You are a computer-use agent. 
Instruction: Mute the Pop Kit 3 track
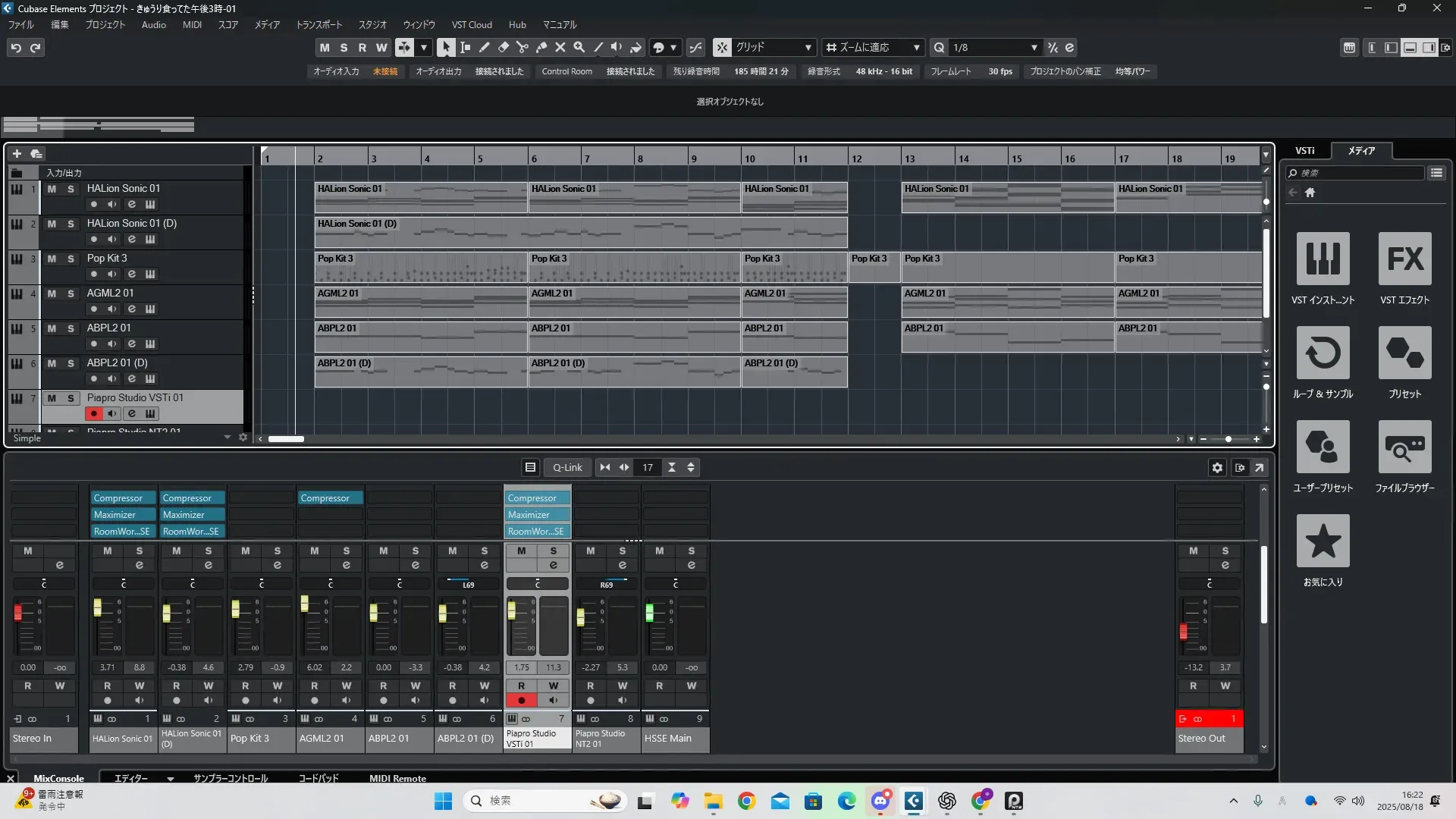point(52,259)
